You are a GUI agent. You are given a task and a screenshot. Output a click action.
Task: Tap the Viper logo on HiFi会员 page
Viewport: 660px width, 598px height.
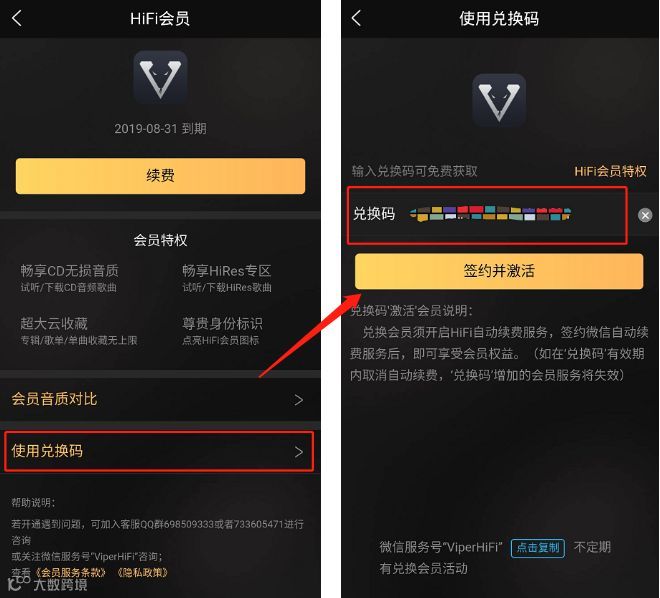point(160,77)
